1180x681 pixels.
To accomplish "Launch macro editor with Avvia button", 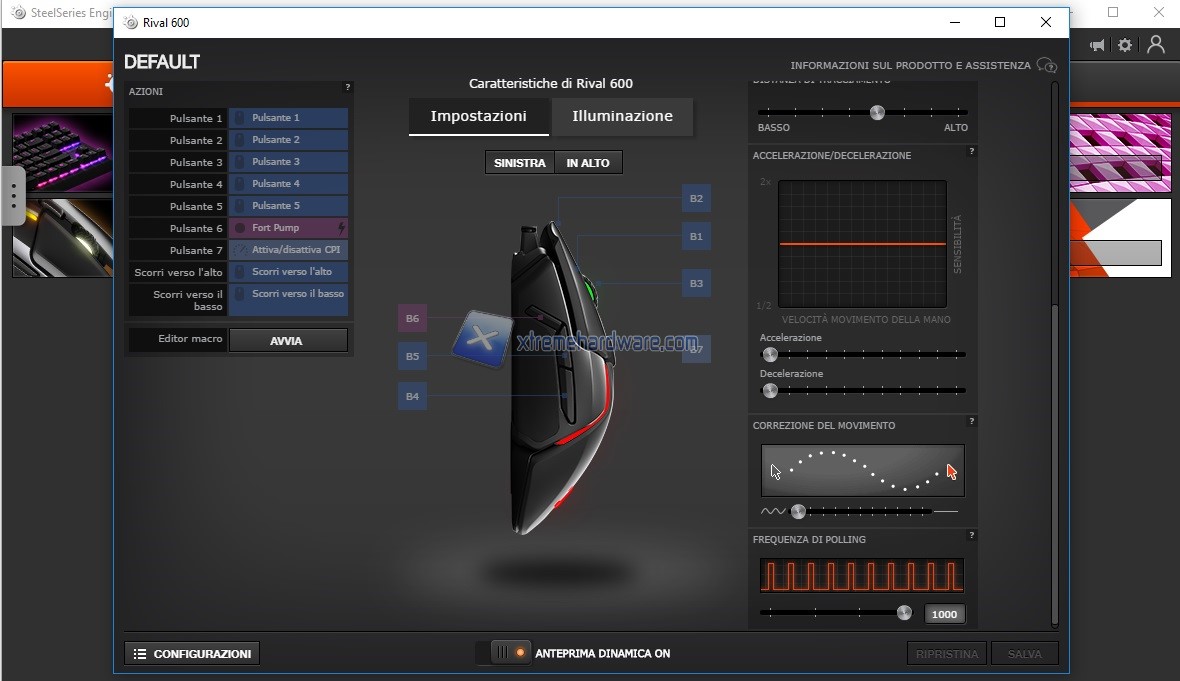I will [x=287, y=341].
